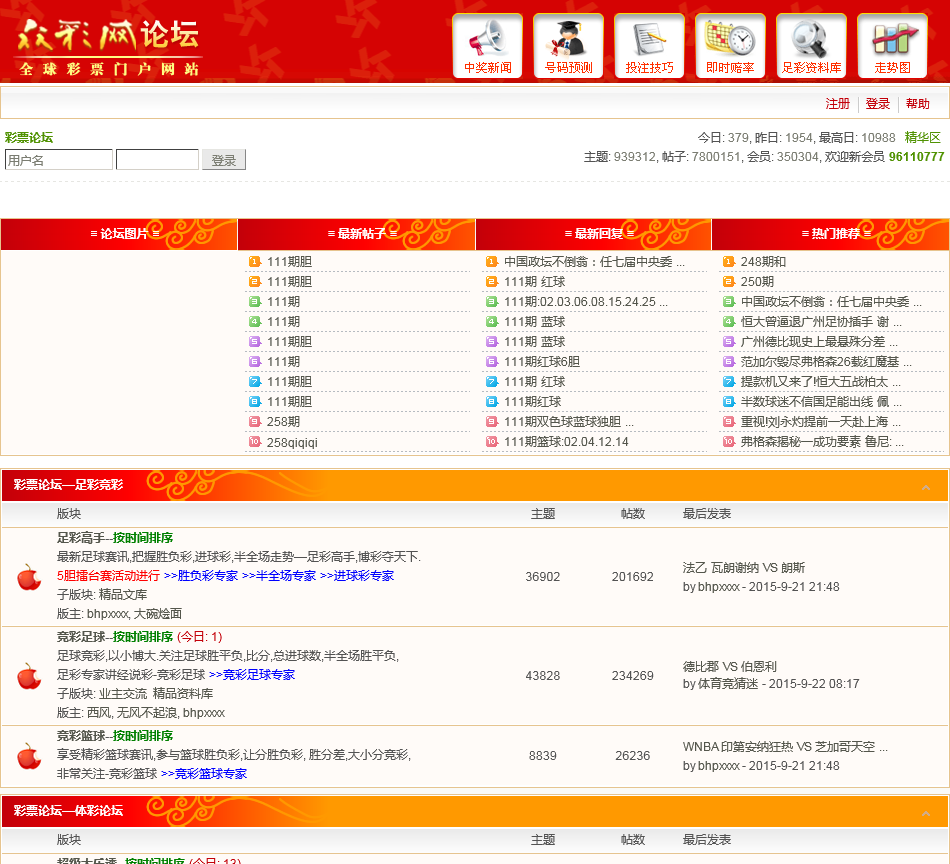950x864 pixels.
Task: Open reply 111期篮球:02.04.12.14
Action: [566, 442]
